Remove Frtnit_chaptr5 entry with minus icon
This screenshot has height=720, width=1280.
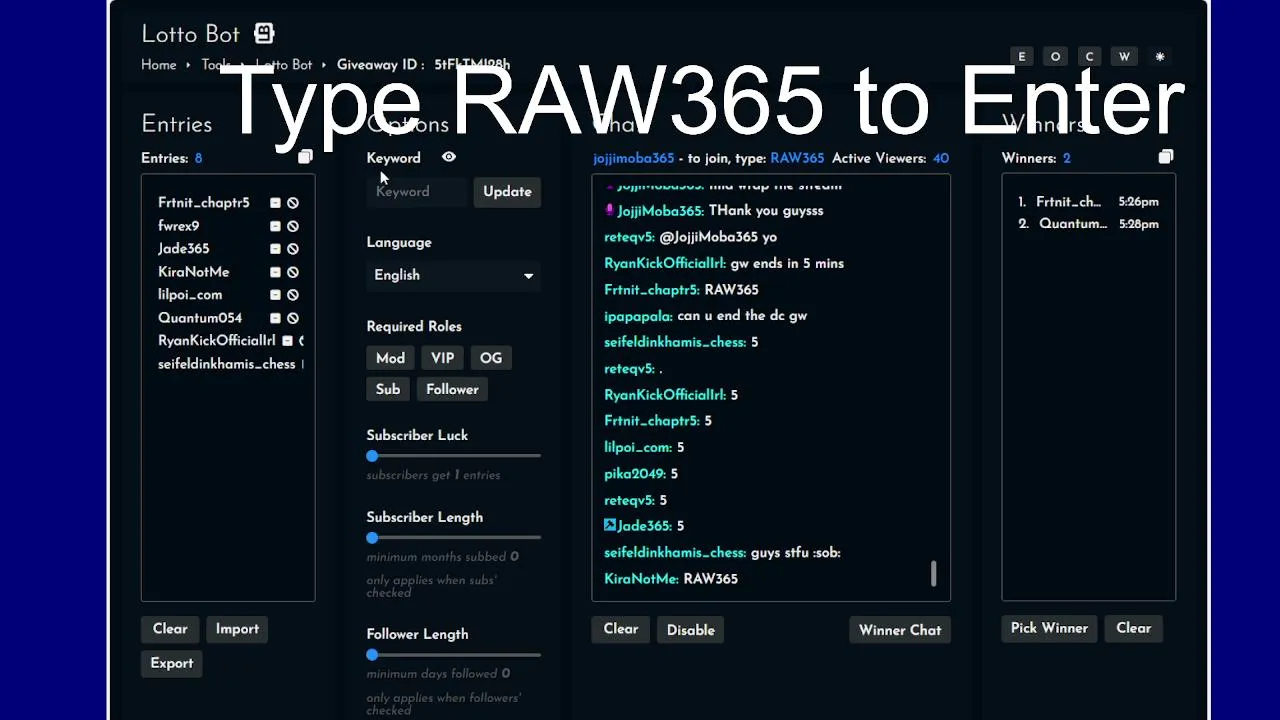[x=275, y=203]
